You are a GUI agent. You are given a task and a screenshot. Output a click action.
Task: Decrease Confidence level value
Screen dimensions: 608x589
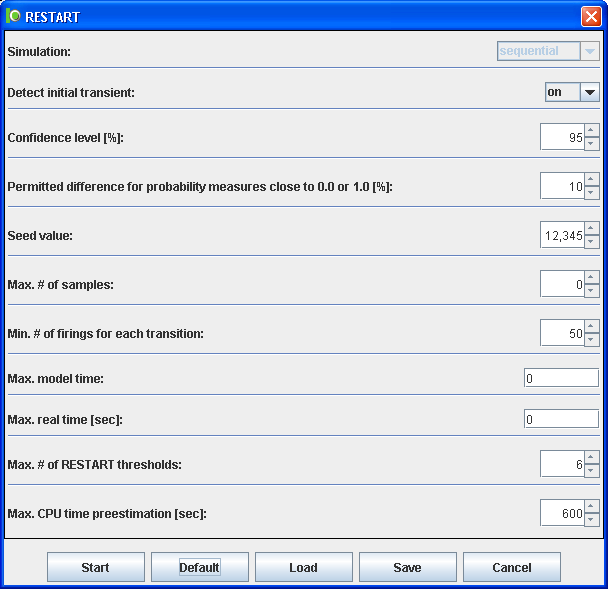tap(591, 143)
